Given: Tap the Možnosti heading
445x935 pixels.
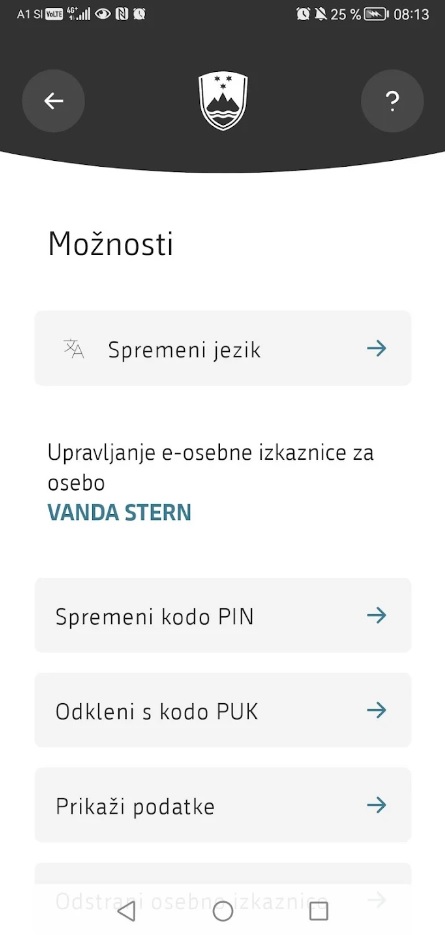Looking at the screenshot, I should pyautogui.click(x=110, y=244).
